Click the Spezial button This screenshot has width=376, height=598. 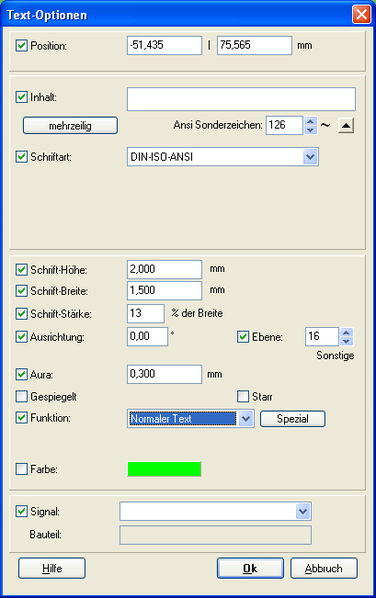292,419
